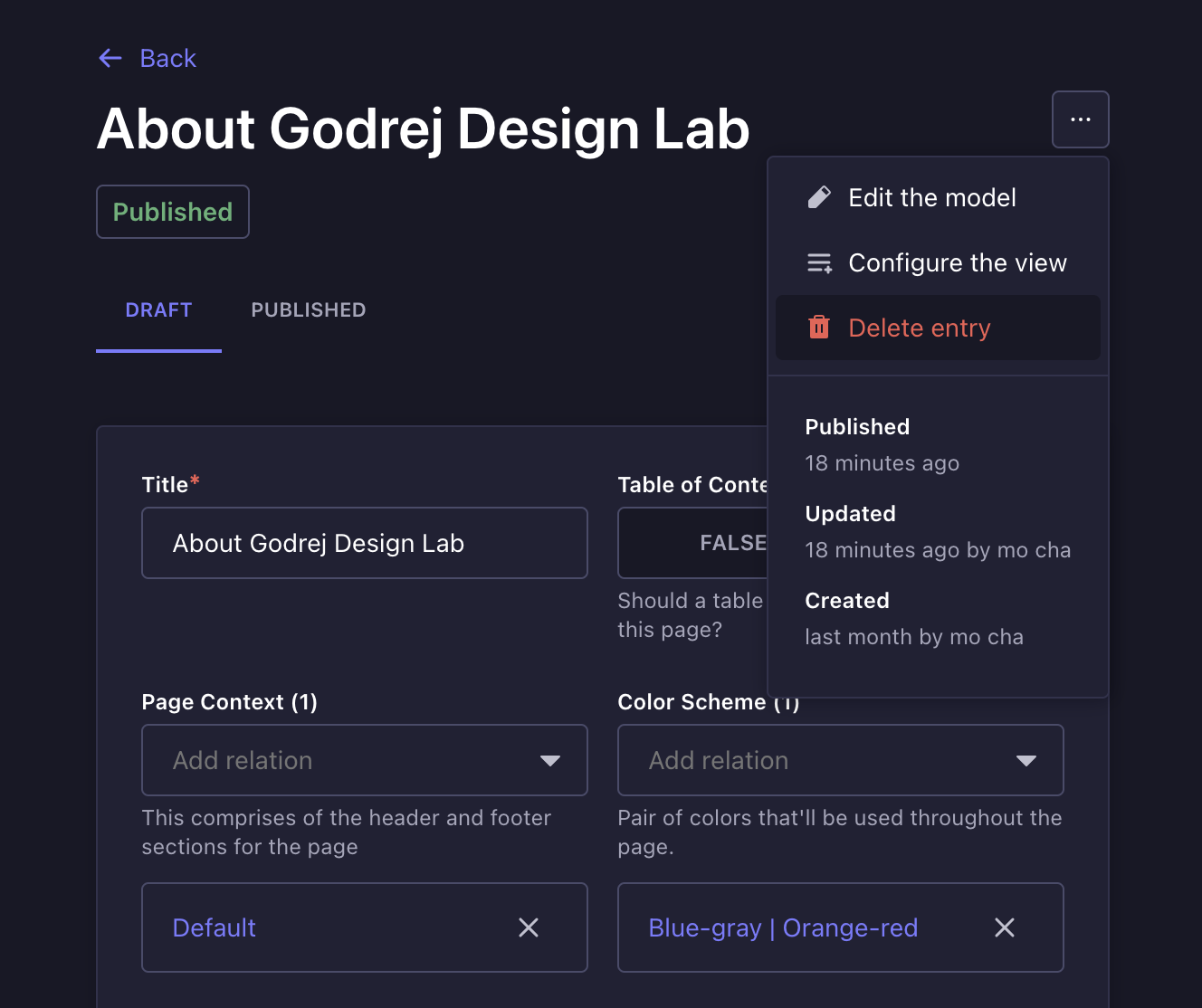The width and height of the screenshot is (1202, 1008).
Task: Click into the Title input field
Action: pos(364,543)
